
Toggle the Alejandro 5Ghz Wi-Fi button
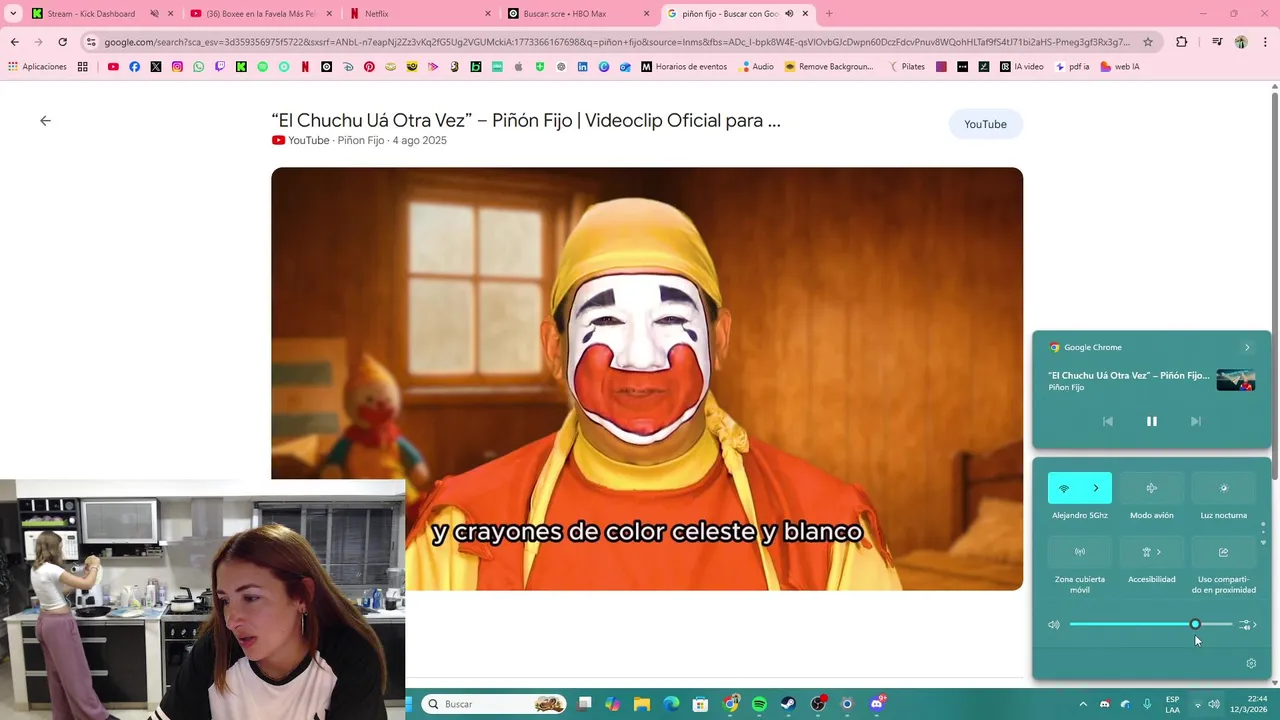[1064, 488]
